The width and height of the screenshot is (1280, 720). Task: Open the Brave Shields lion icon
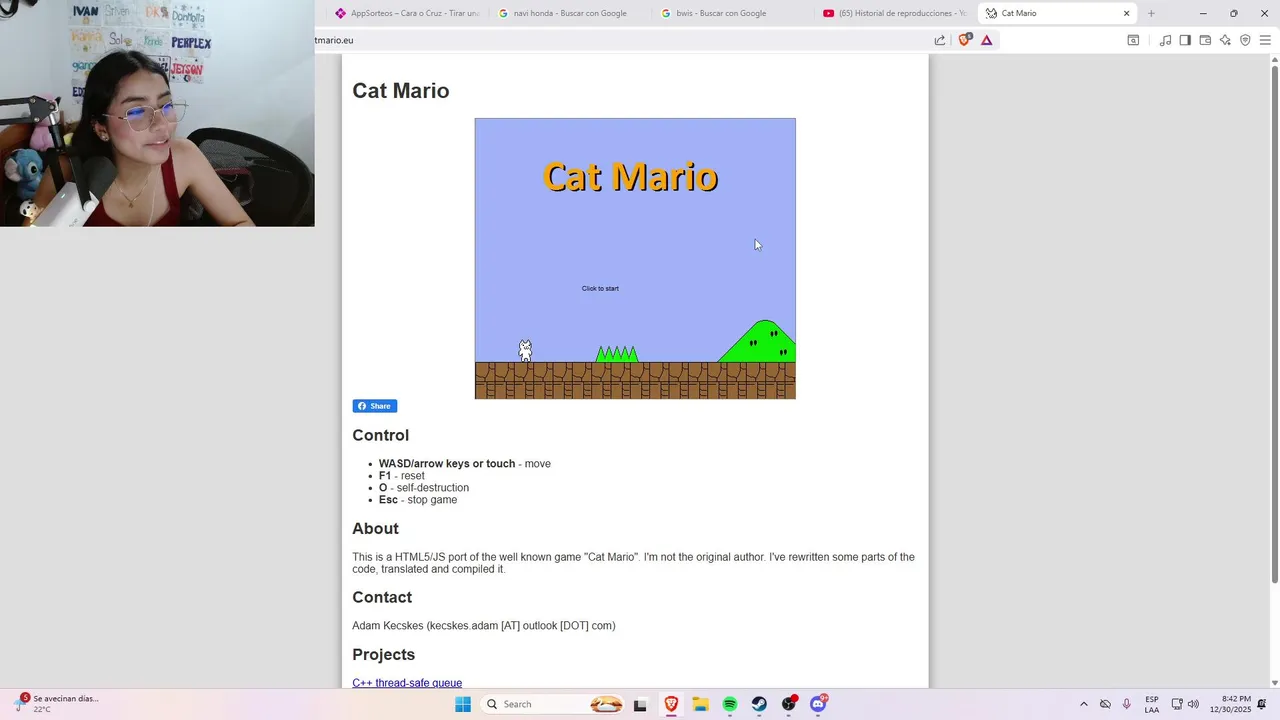coord(965,40)
